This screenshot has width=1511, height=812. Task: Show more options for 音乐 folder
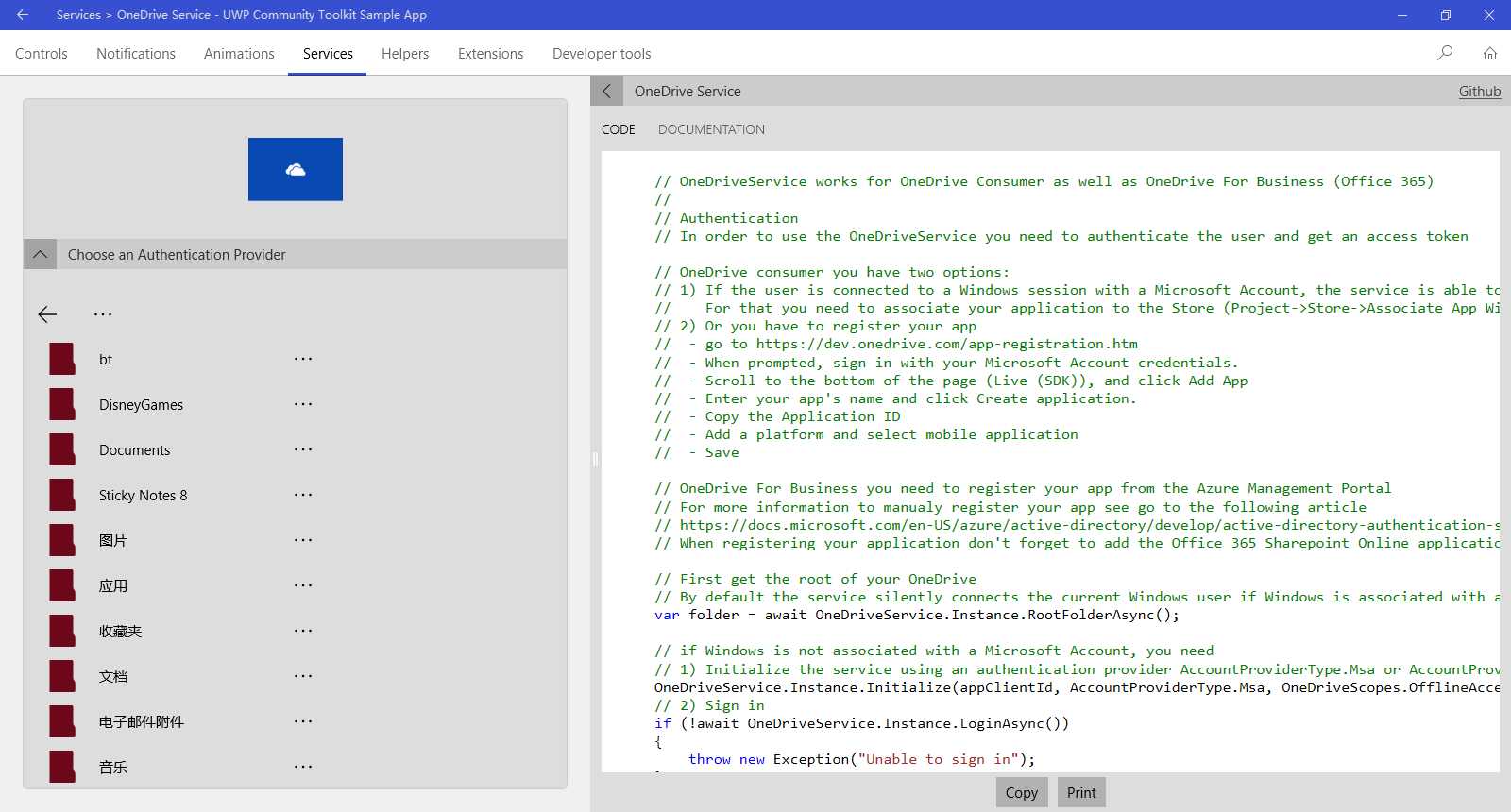(303, 767)
